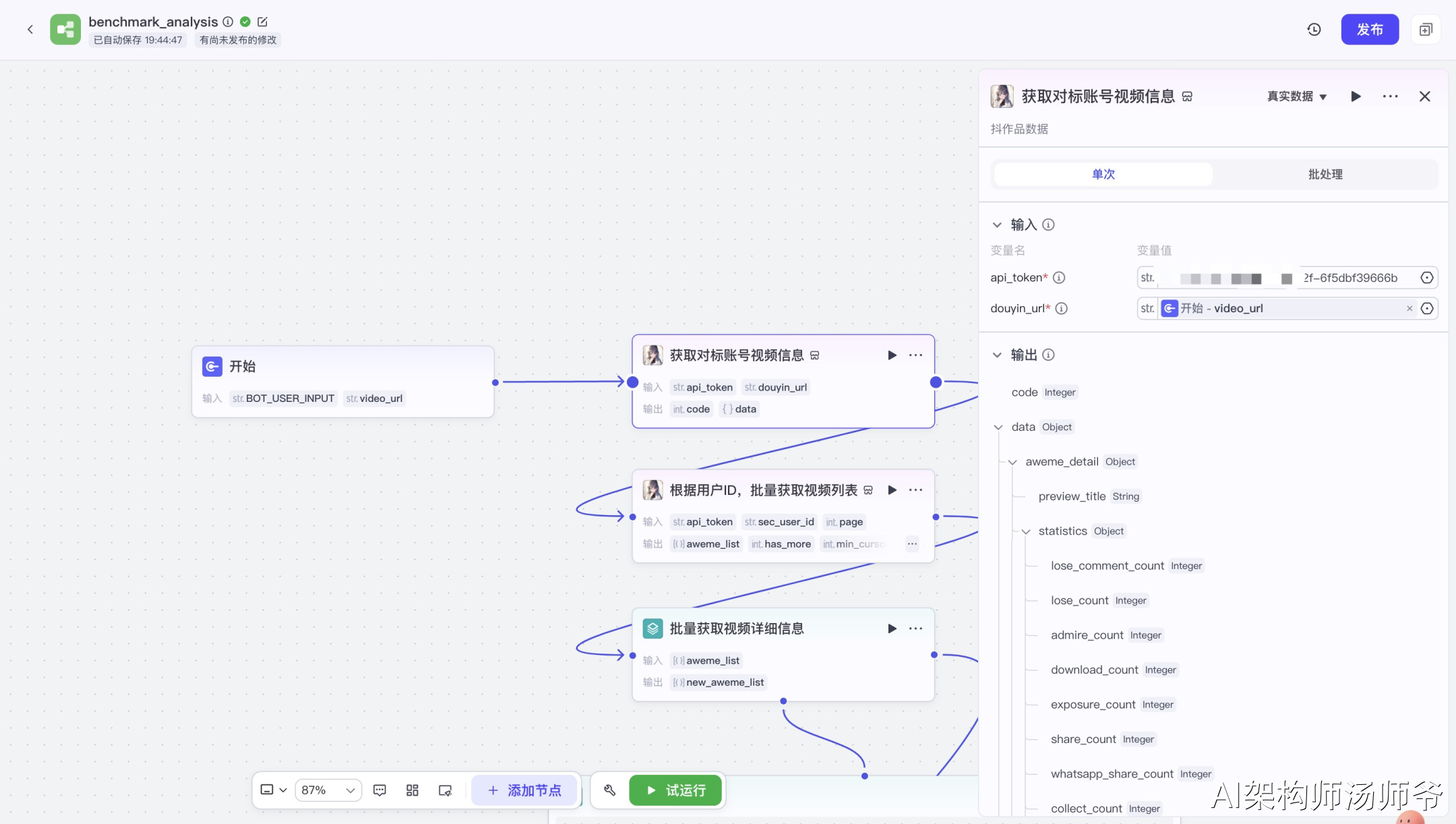Open the 真实数据 dropdown
This screenshot has width=1456, height=824.
tap(1296, 96)
